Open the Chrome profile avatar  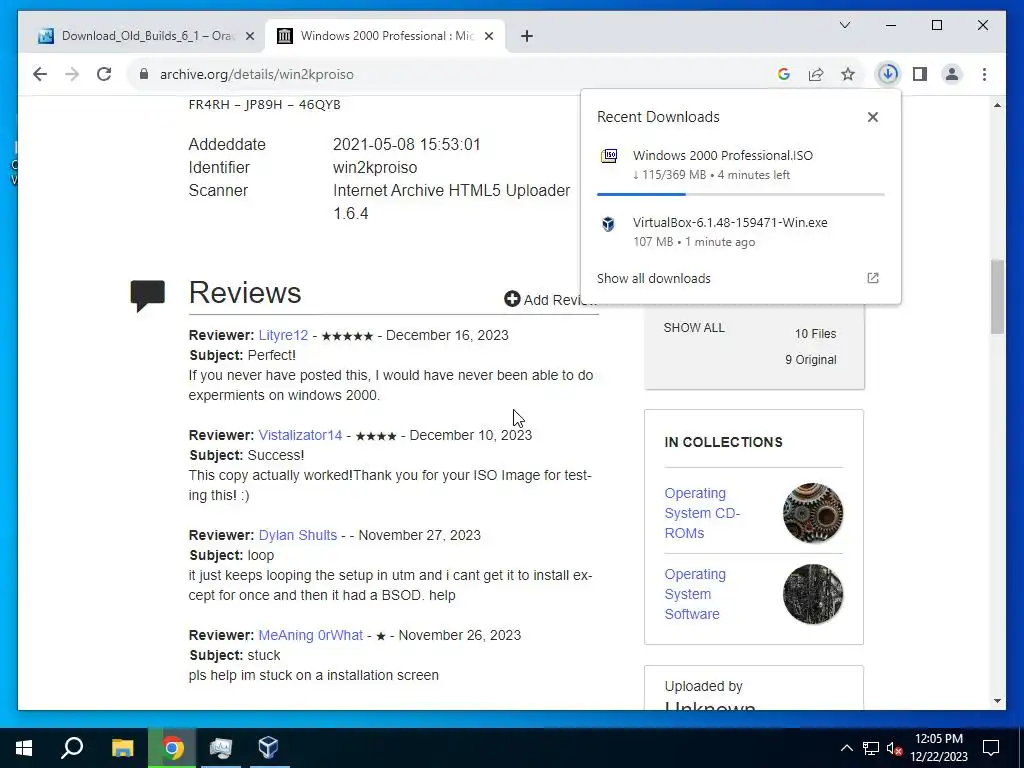pyautogui.click(x=952, y=74)
